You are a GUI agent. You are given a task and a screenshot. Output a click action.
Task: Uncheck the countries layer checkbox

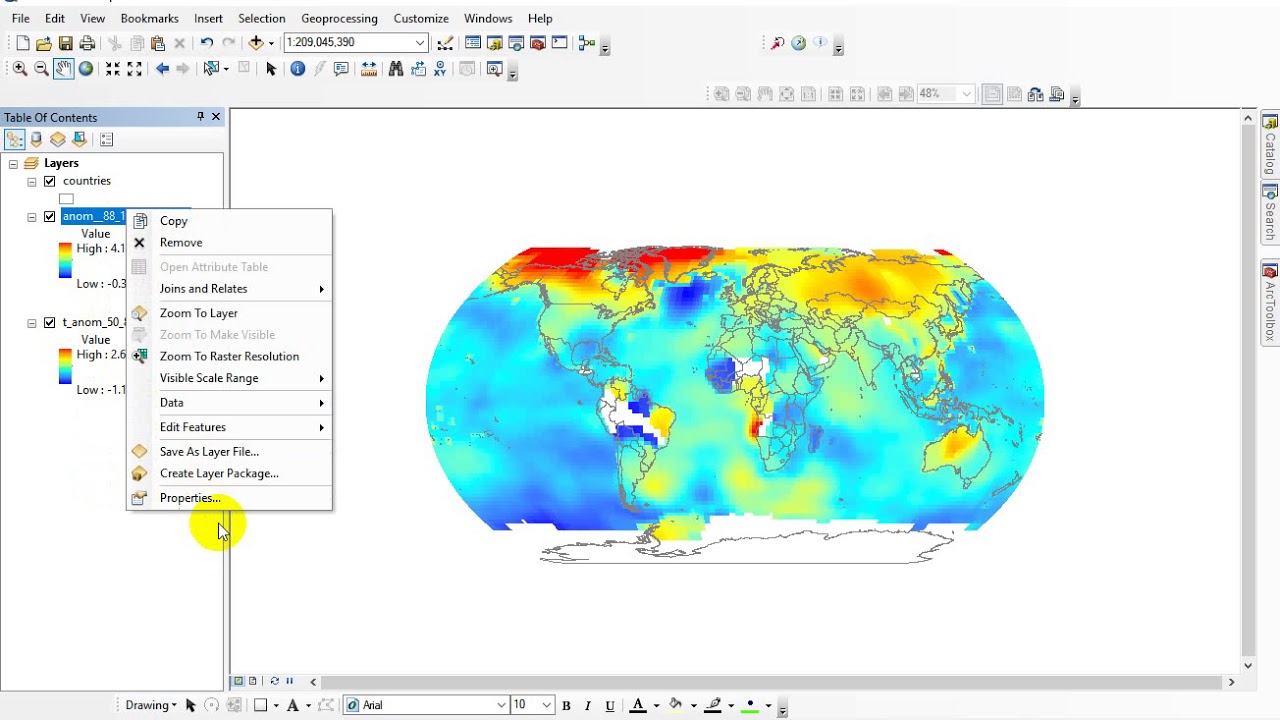49,181
